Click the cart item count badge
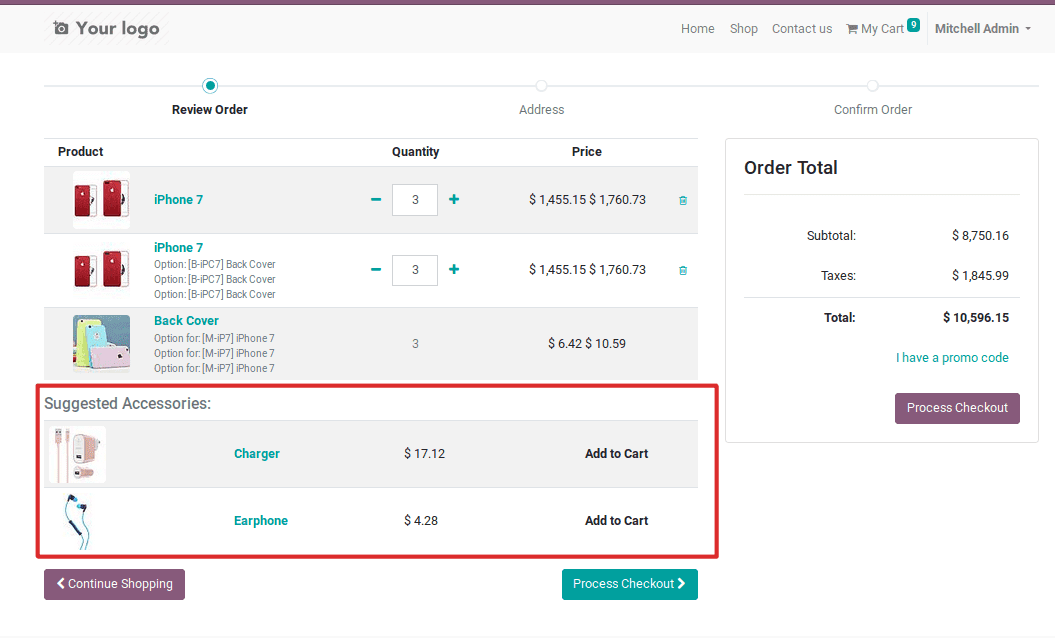The width and height of the screenshot is (1055, 638). click(913, 25)
